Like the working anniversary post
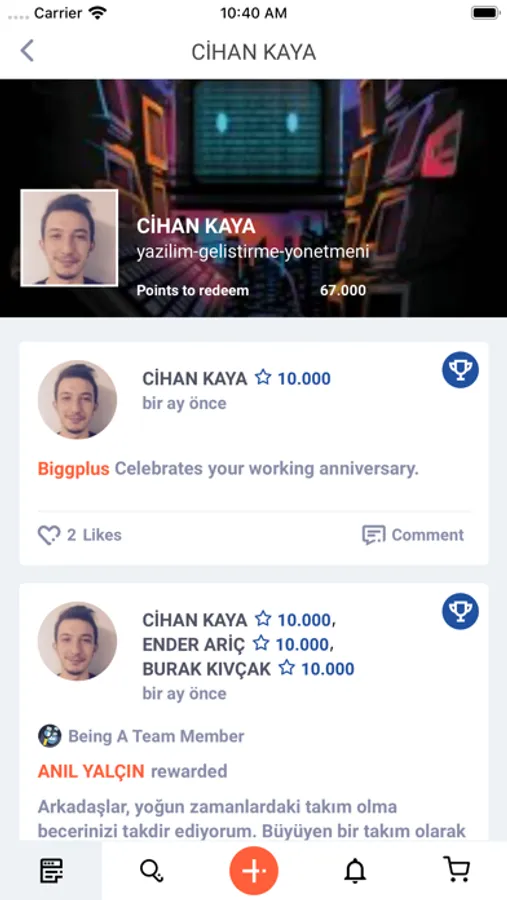Image resolution: width=507 pixels, height=900 pixels. (x=80, y=535)
